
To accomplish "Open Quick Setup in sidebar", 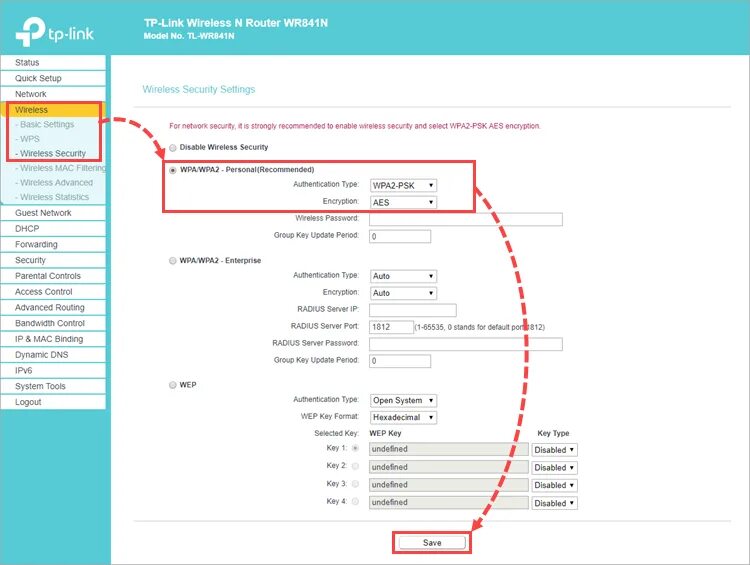I will pyautogui.click(x=53, y=78).
